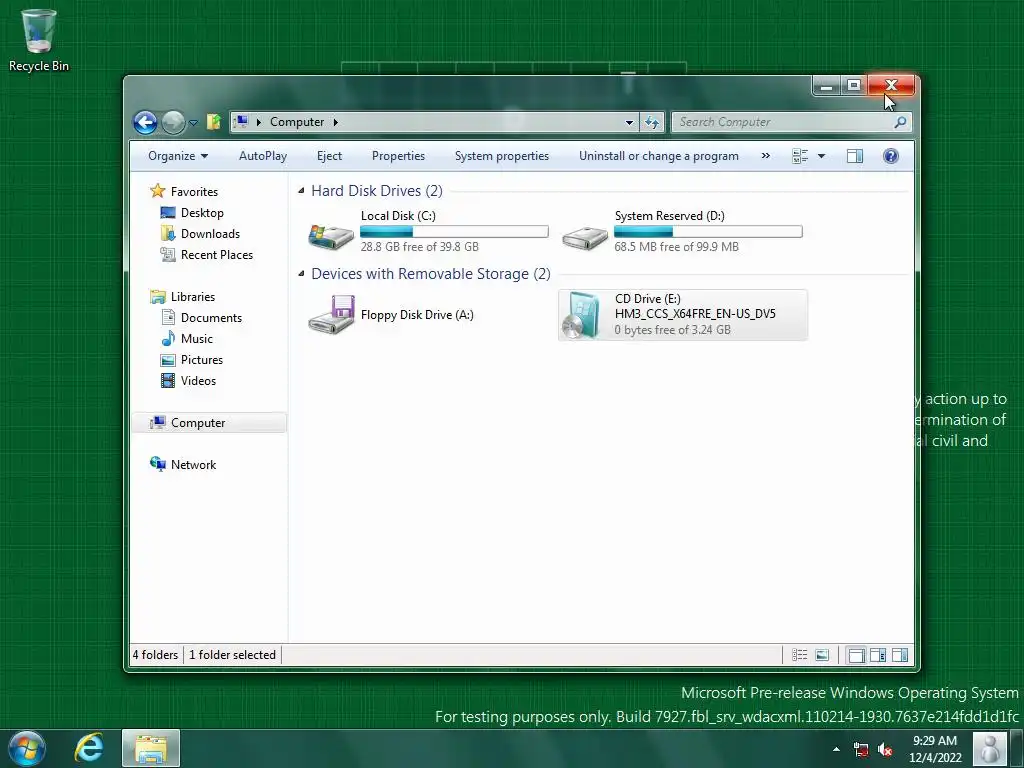Click the network status tray icon
The height and width of the screenshot is (768, 1024).
pos(861,750)
